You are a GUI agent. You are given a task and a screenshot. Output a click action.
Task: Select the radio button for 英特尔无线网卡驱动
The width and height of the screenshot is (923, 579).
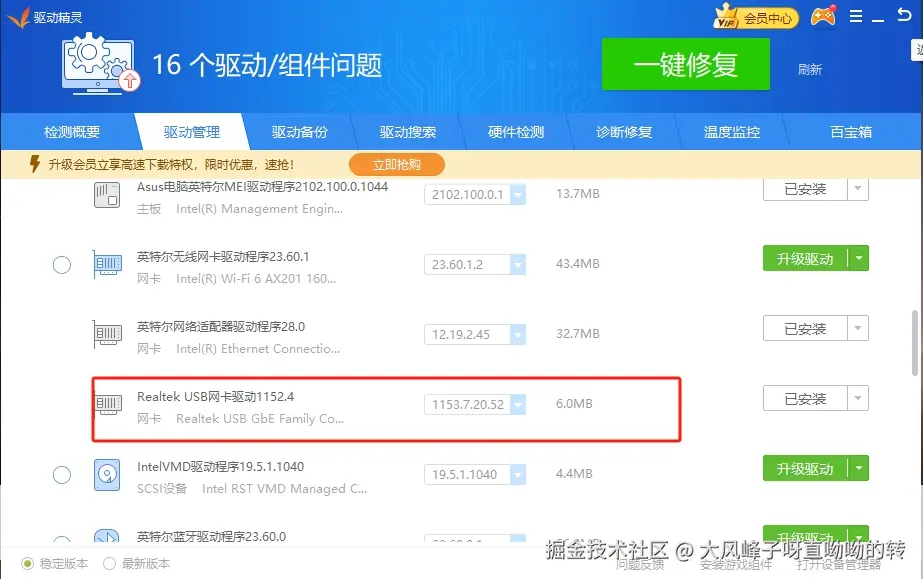pos(61,264)
